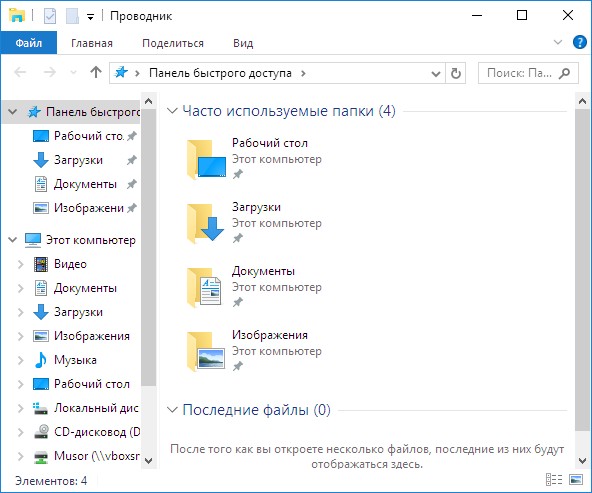This screenshot has height=493, width=592.
Task: Open the address bar history dropdown
Action: click(x=436, y=74)
